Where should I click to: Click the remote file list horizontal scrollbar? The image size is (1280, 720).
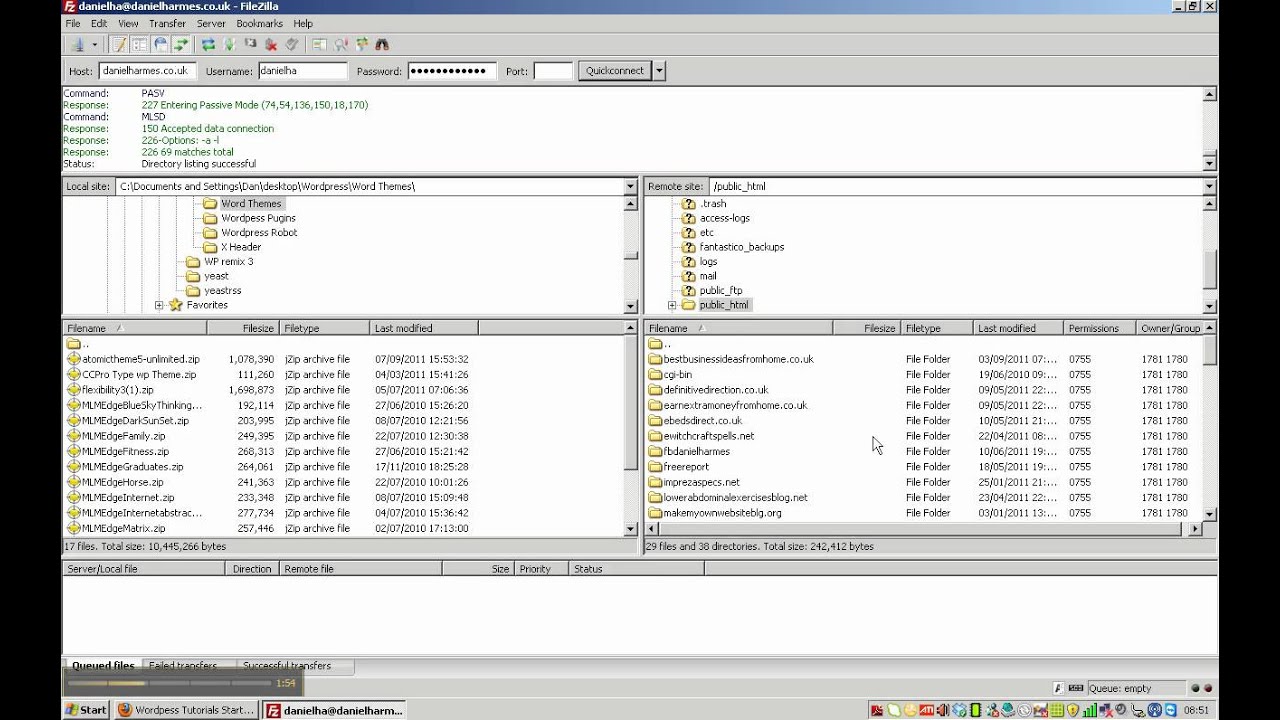tap(923, 529)
